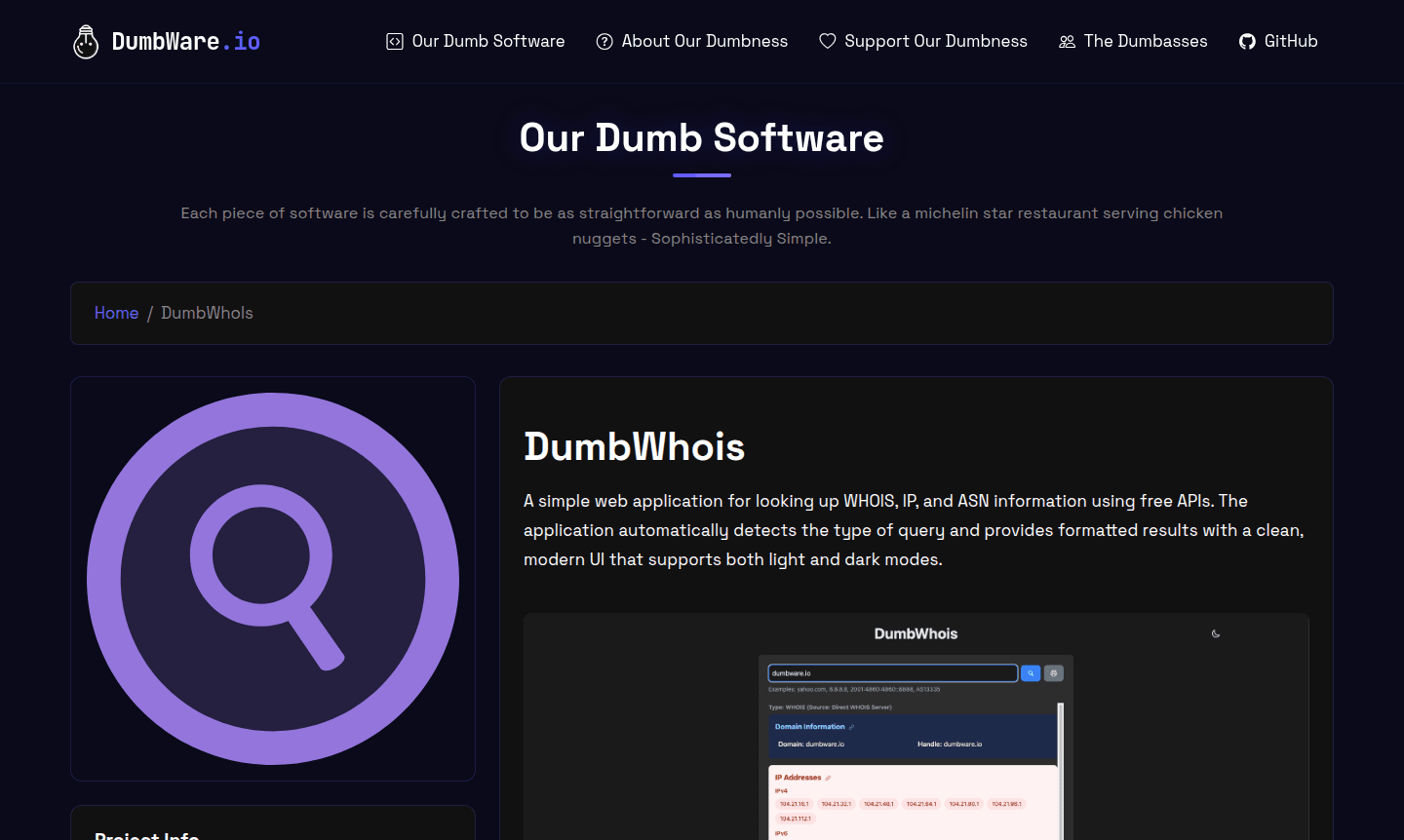The image size is (1404, 840).
Task: Click the link icon next to Domain Information
Action: click(851, 727)
